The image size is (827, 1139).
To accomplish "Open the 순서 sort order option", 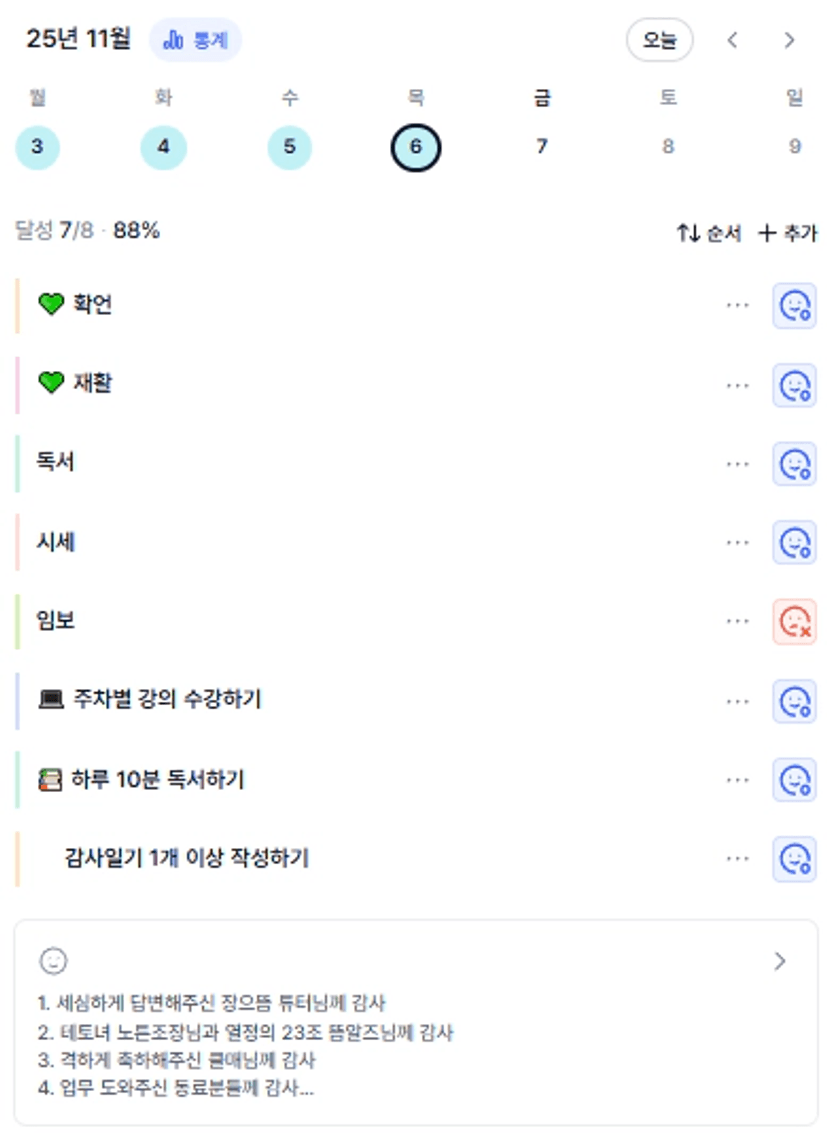I will coord(708,233).
